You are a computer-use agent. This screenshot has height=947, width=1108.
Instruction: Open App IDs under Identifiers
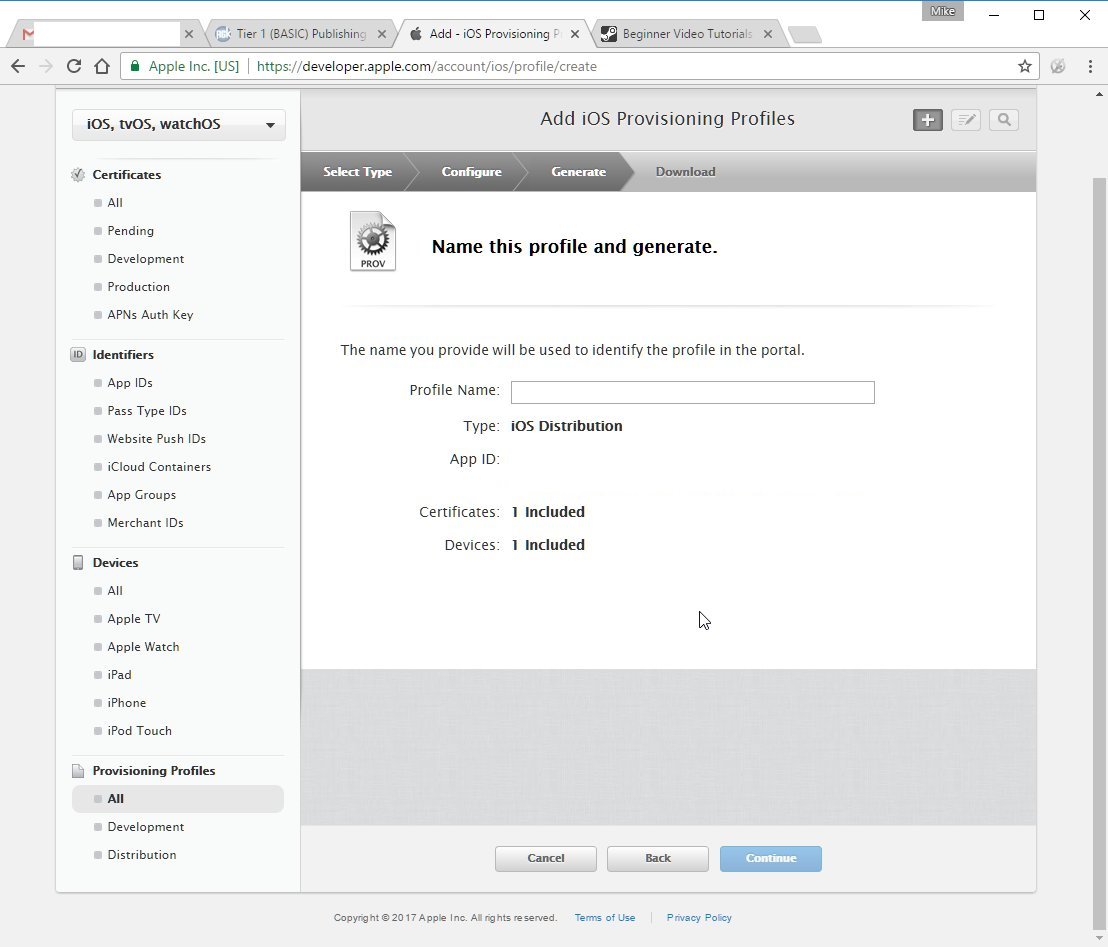point(130,383)
